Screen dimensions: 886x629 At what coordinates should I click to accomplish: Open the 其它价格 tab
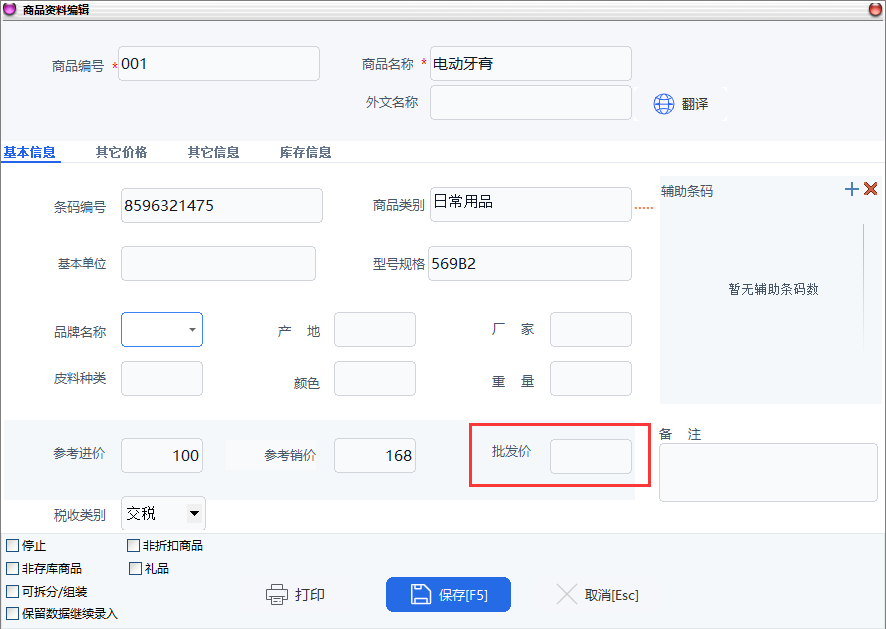pos(121,152)
